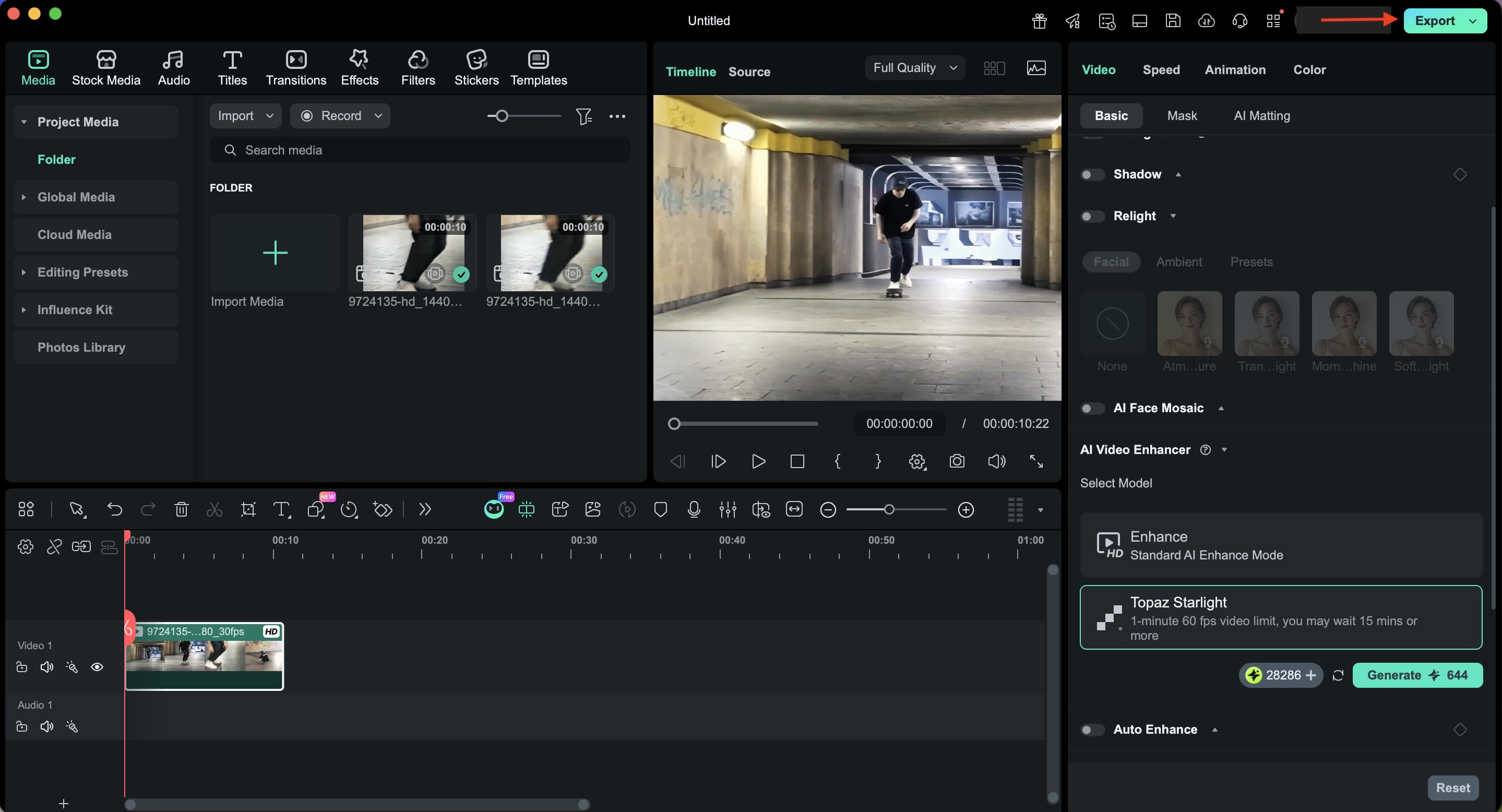The height and width of the screenshot is (812, 1502).
Task: Switch to the Color tab
Action: [x=1309, y=70]
